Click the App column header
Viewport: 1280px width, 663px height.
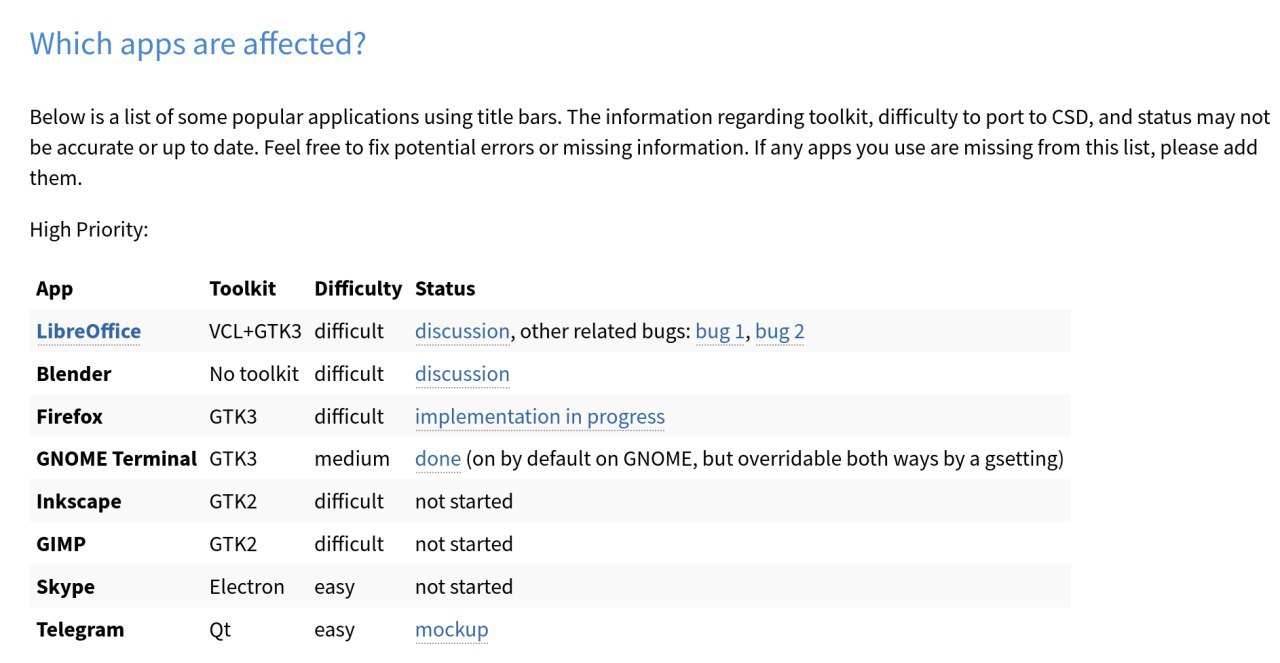(54, 289)
